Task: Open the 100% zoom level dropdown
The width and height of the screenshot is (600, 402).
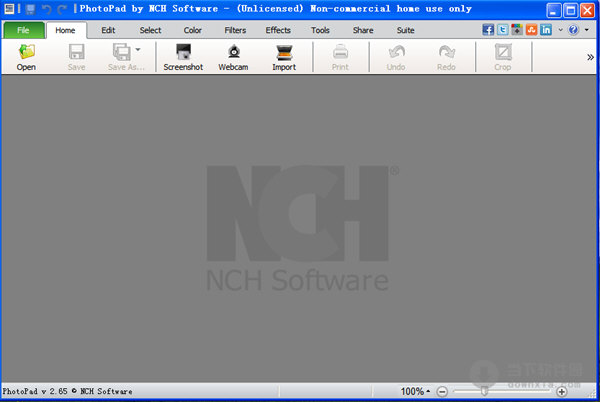Action: 415,391
